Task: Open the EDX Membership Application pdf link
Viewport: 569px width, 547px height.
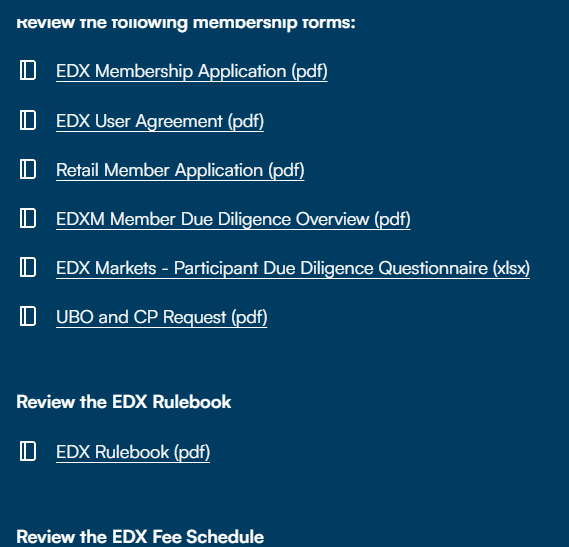Action: point(192,71)
